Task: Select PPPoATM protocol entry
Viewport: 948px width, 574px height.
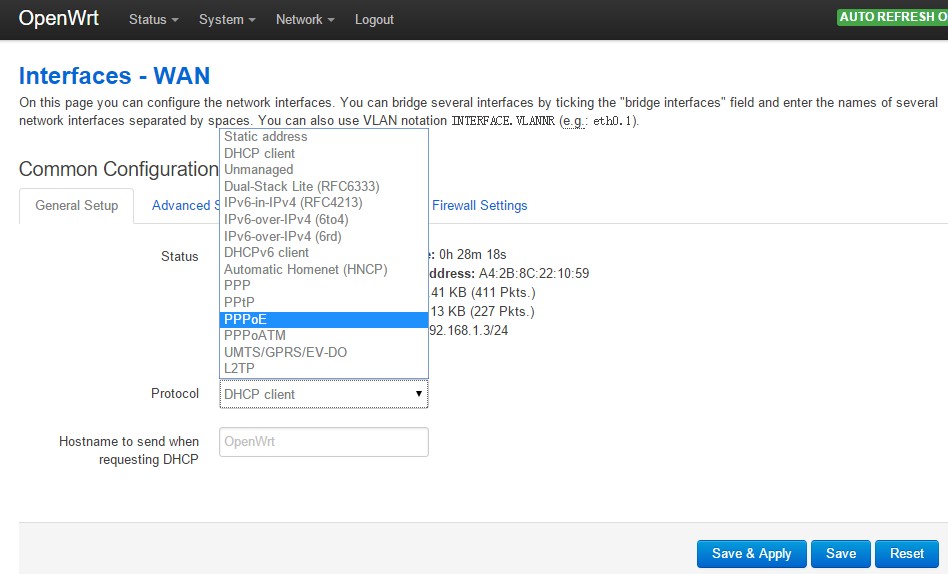Action: pyautogui.click(x=254, y=336)
